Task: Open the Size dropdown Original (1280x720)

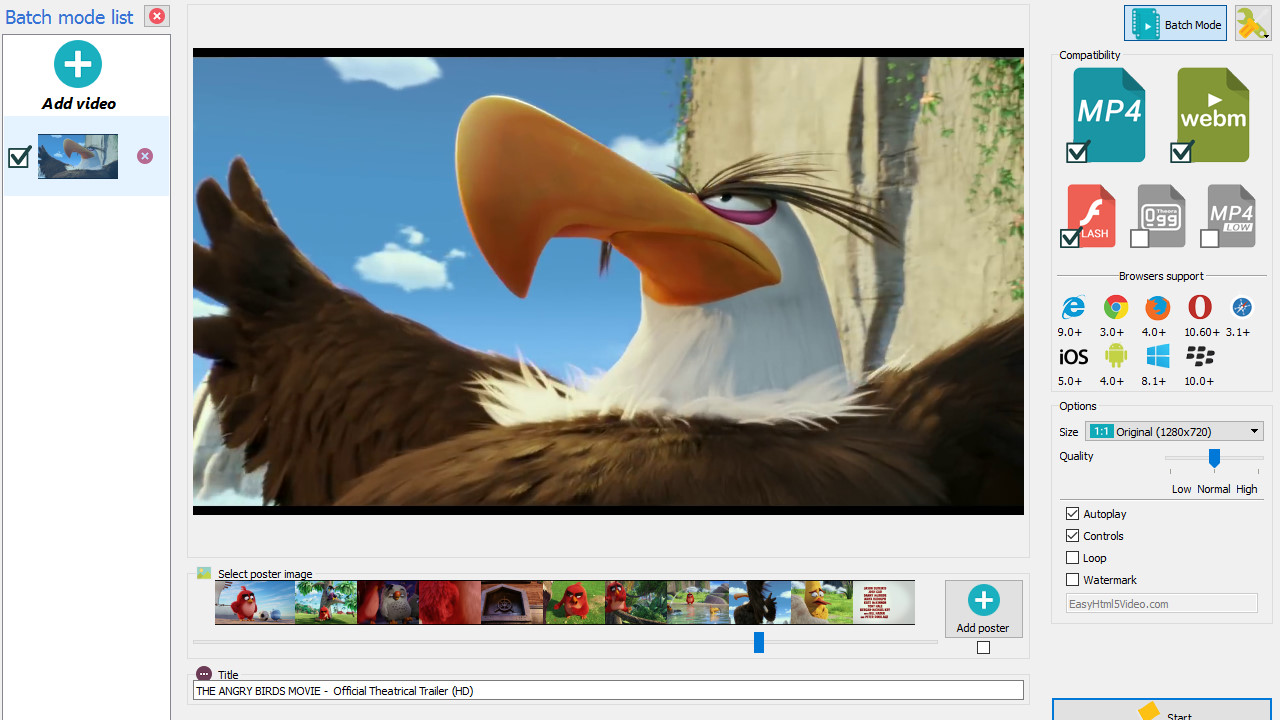Action: coord(1174,431)
